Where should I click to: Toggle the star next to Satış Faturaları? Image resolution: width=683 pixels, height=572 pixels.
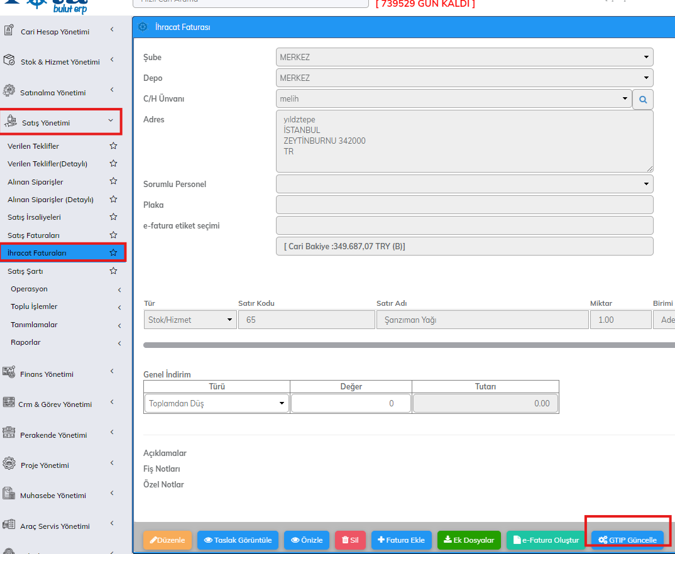113,235
